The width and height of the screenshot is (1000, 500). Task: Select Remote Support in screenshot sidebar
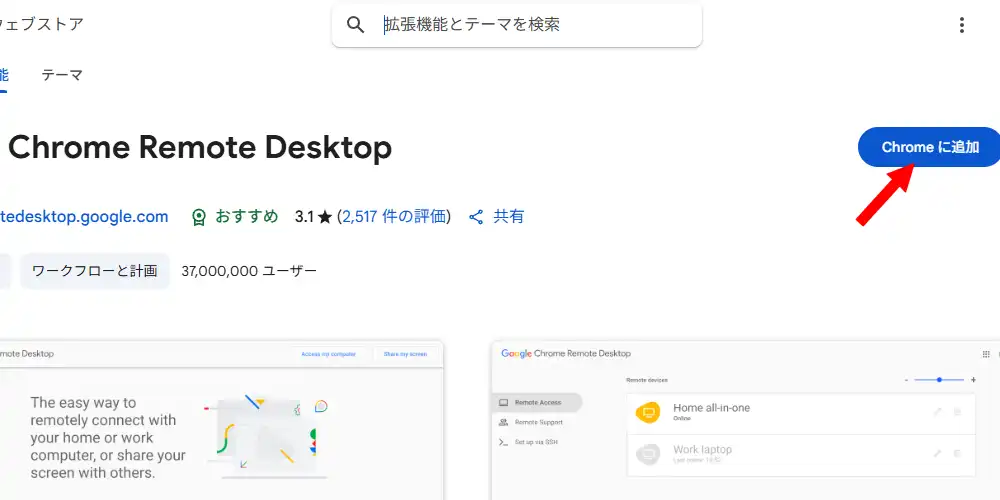pyautogui.click(x=539, y=422)
